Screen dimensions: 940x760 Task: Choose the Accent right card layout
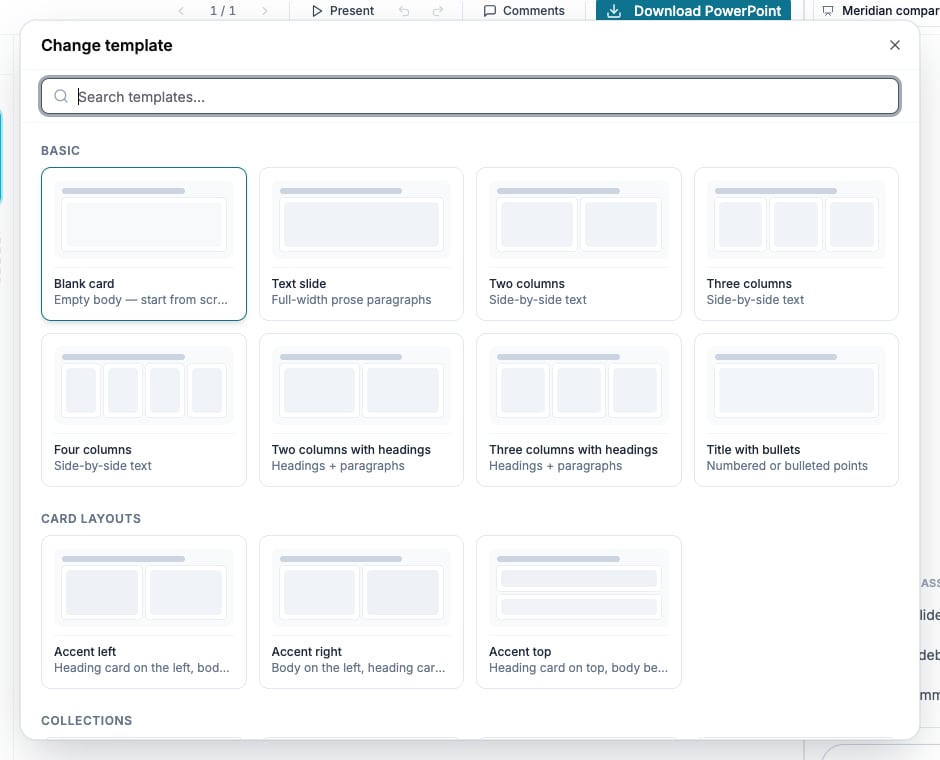[x=361, y=612]
